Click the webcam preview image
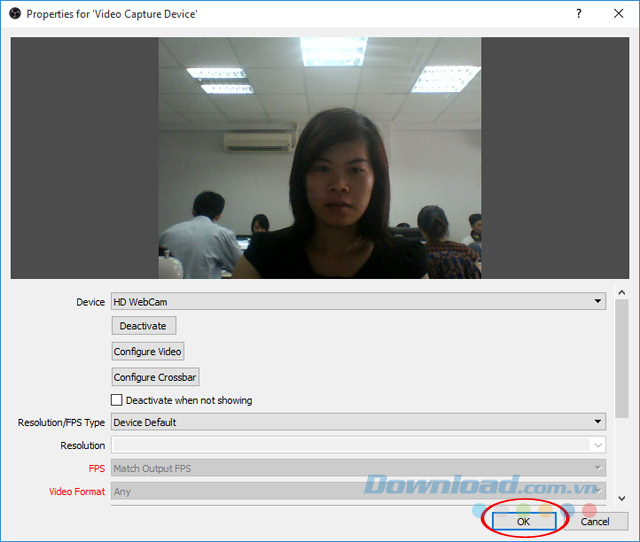 [x=320, y=158]
